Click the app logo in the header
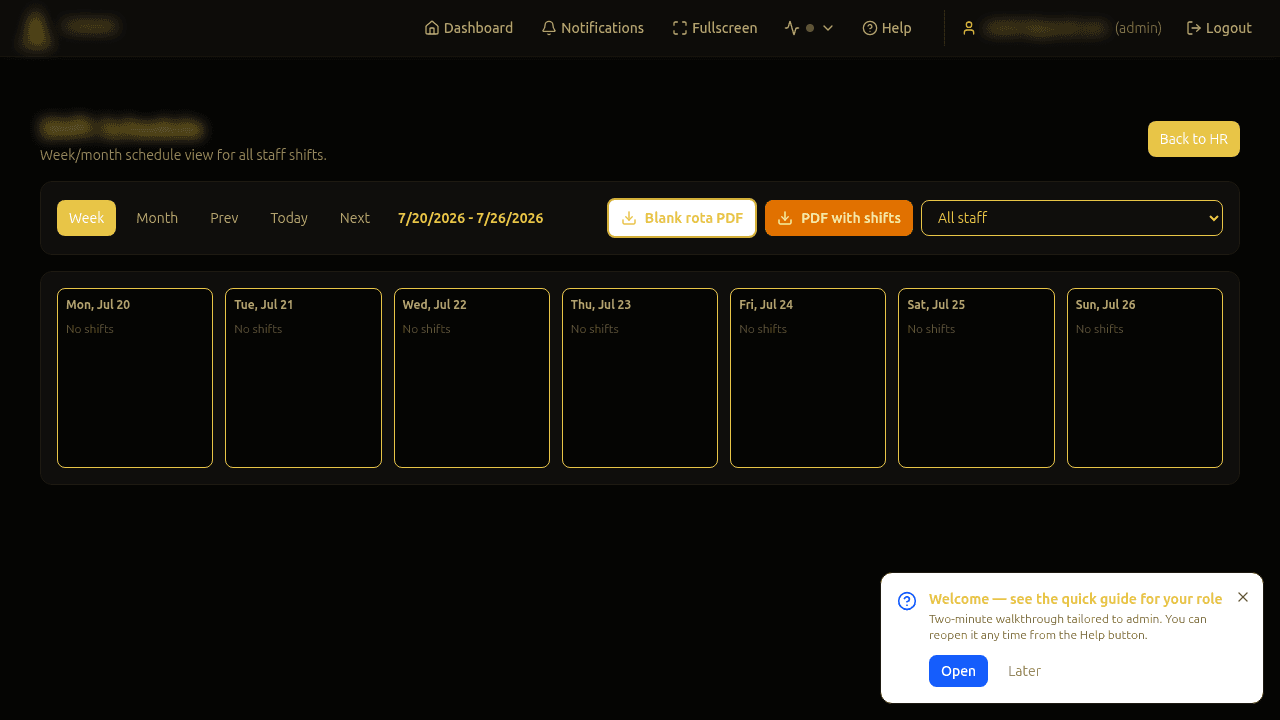 (37, 29)
